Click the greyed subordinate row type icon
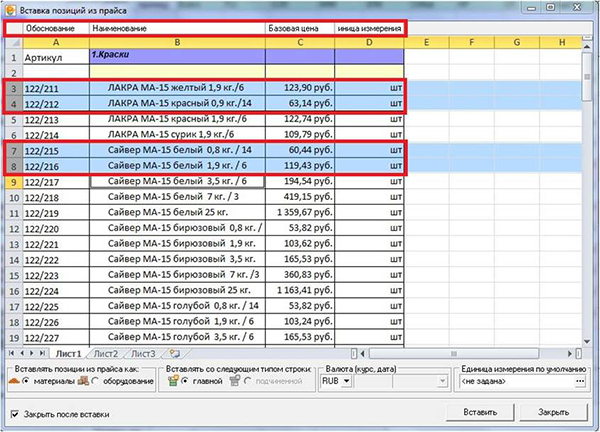 coord(235,381)
